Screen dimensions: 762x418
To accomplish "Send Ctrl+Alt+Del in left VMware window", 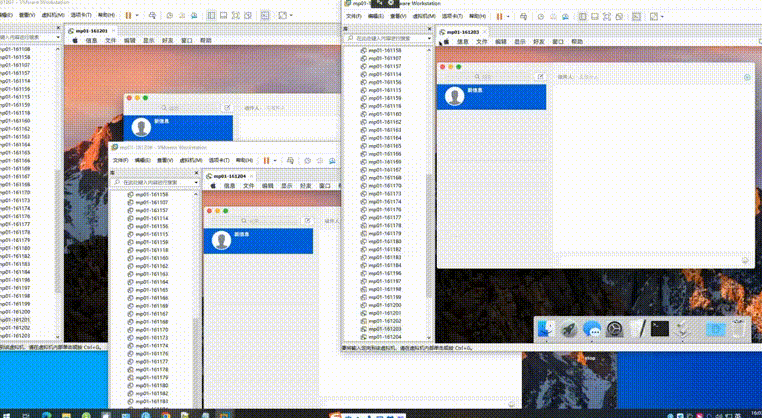I will pos(152,16).
